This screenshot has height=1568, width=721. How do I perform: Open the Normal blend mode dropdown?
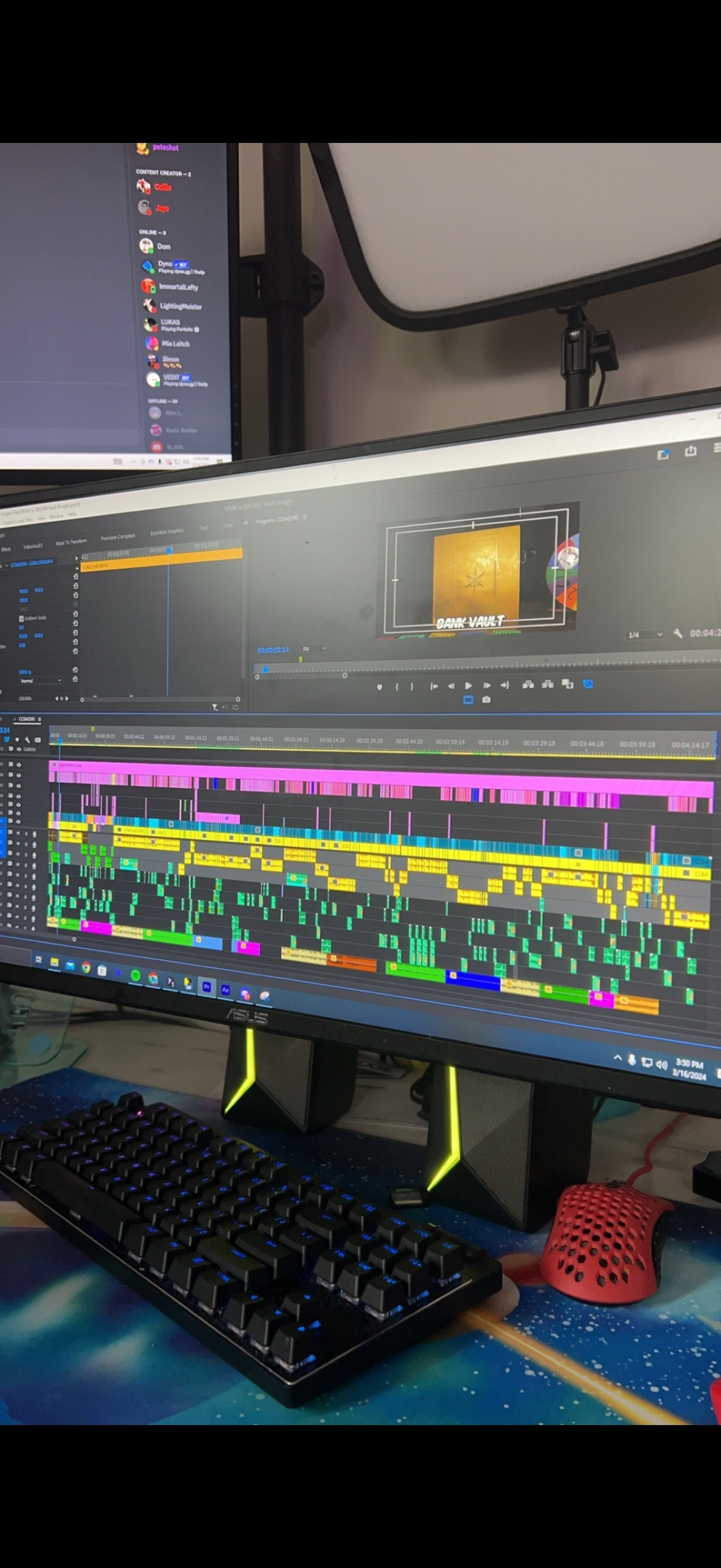pyautogui.click(x=40, y=681)
